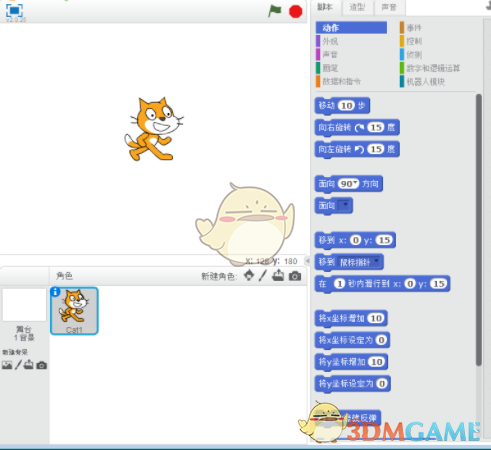Screen dimensions: 491x450
Task: Click the 将y坐标设定为 0 block
Action: coord(353,384)
